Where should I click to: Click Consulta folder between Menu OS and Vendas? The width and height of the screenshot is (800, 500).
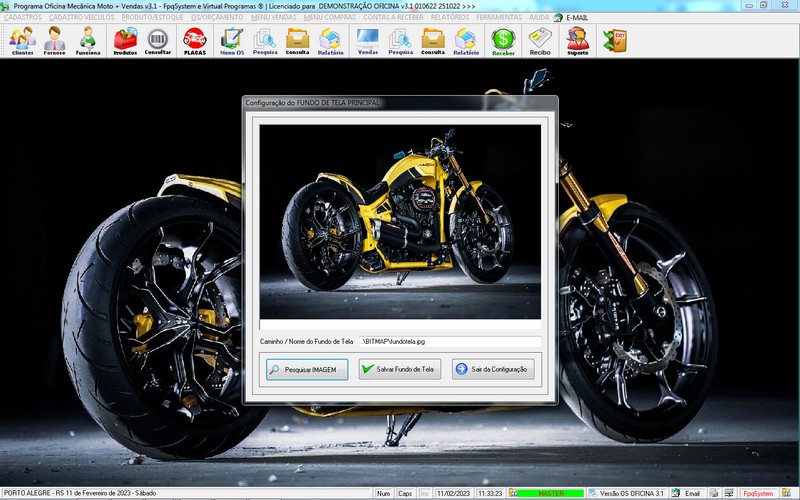coord(297,41)
